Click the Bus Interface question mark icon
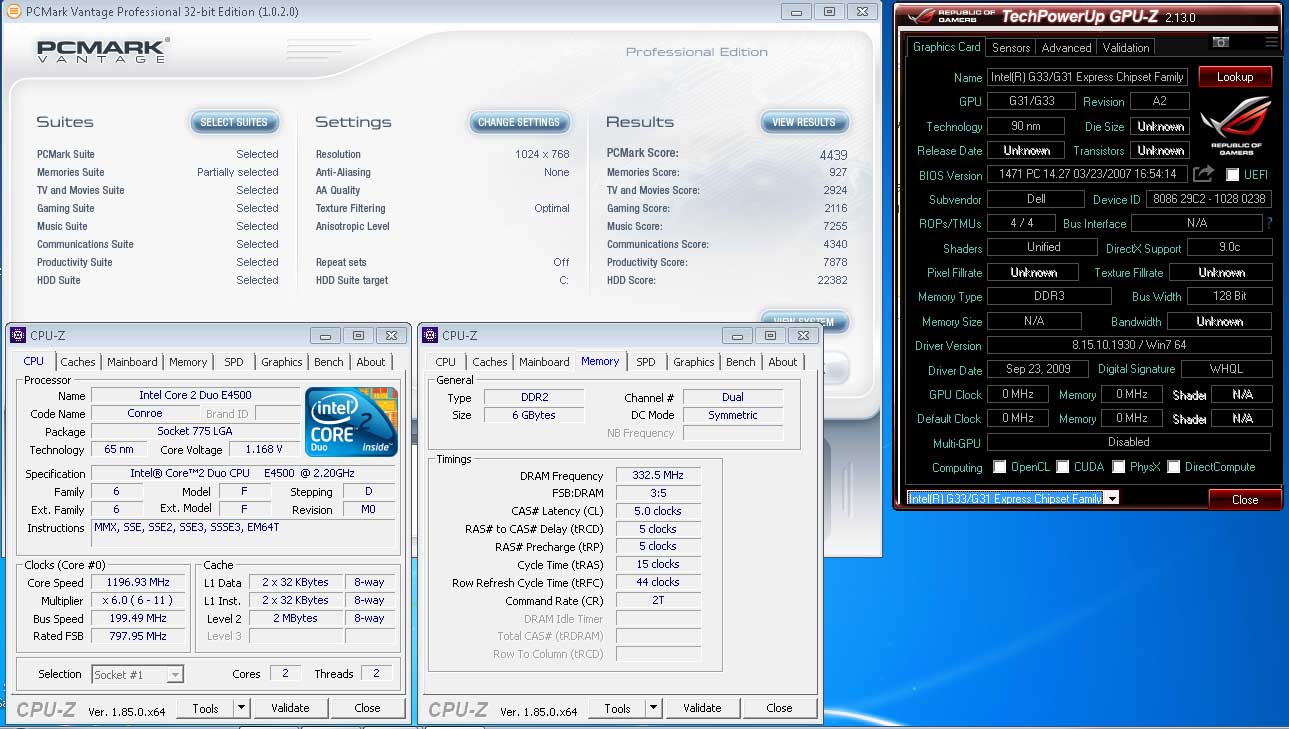The width and height of the screenshot is (1289, 729). click(1270, 224)
